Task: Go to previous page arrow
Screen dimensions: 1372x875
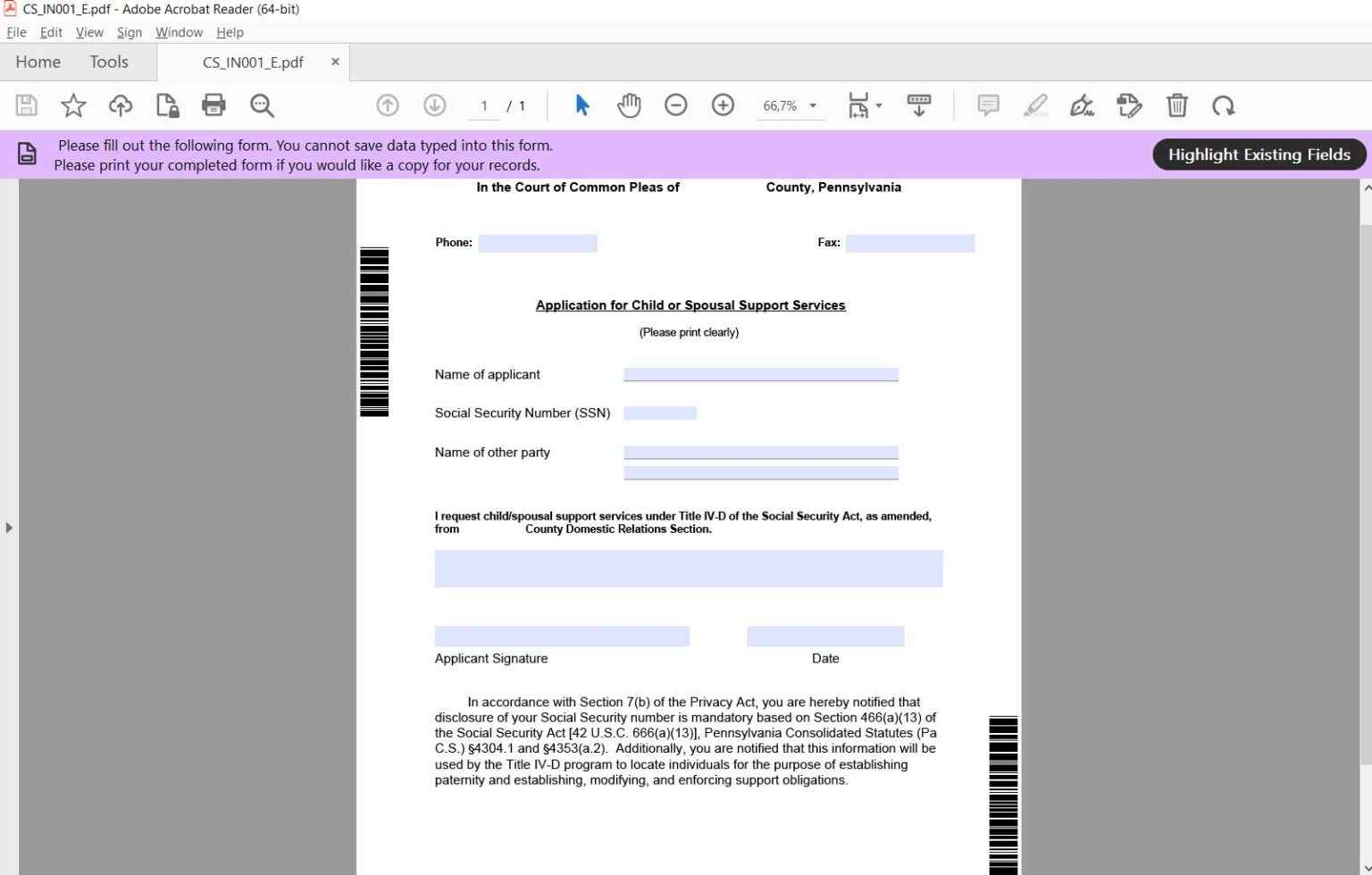Action: click(x=388, y=105)
